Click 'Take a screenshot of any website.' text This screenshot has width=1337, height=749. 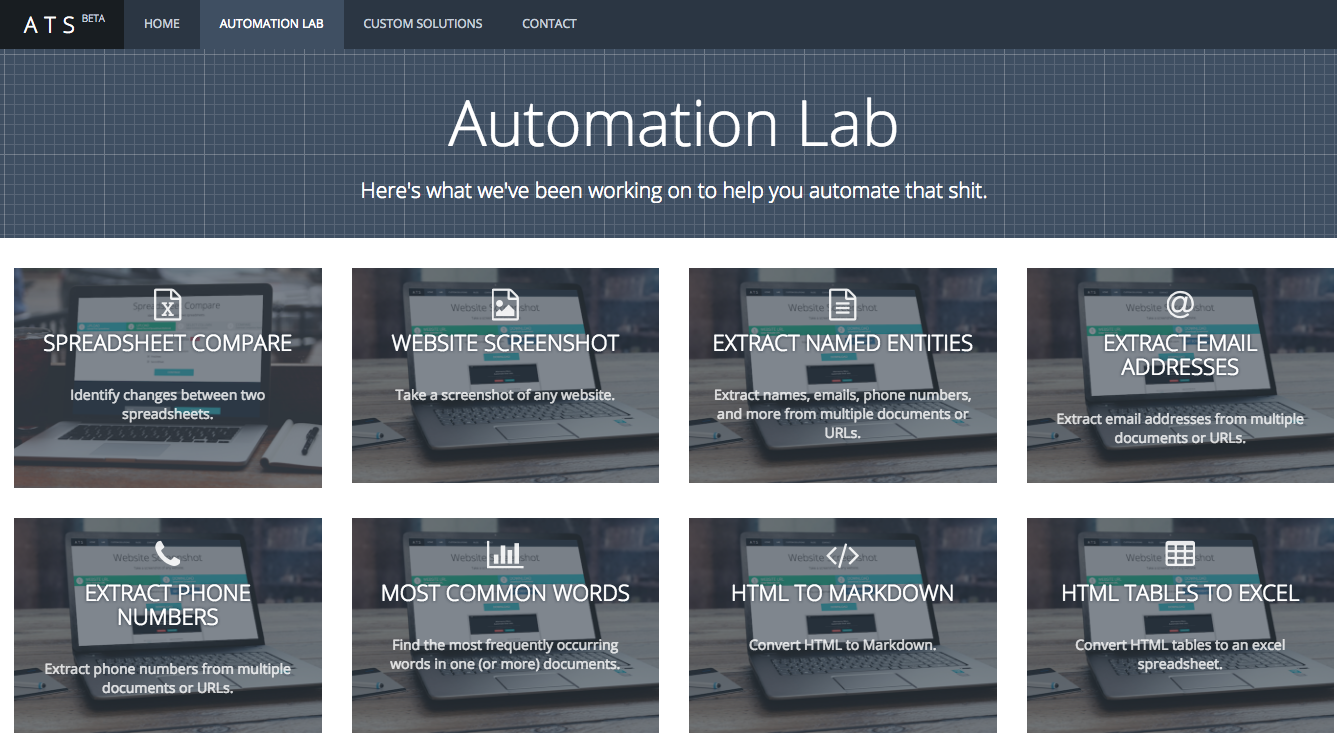click(x=505, y=395)
